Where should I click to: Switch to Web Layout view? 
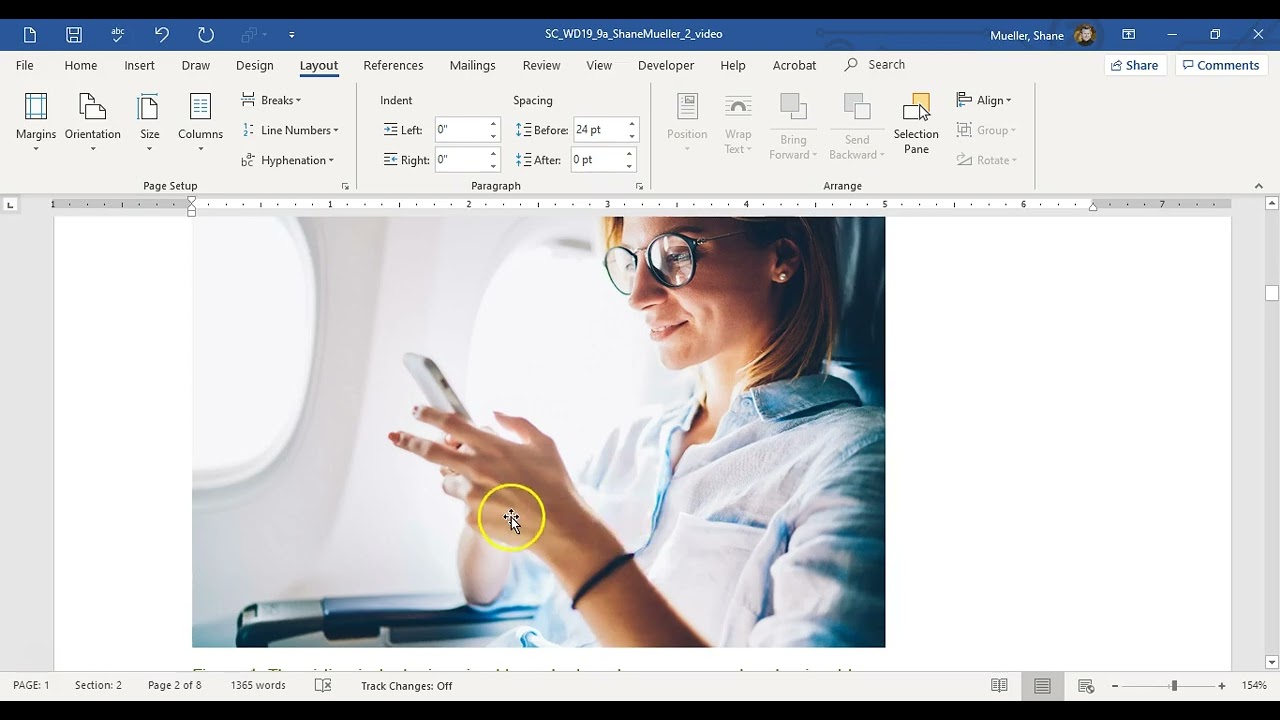[1086, 686]
